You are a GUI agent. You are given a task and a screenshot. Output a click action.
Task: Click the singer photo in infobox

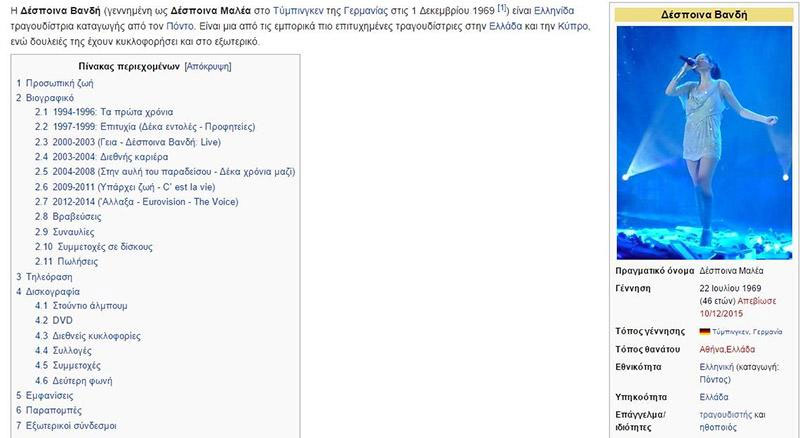[x=704, y=142]
